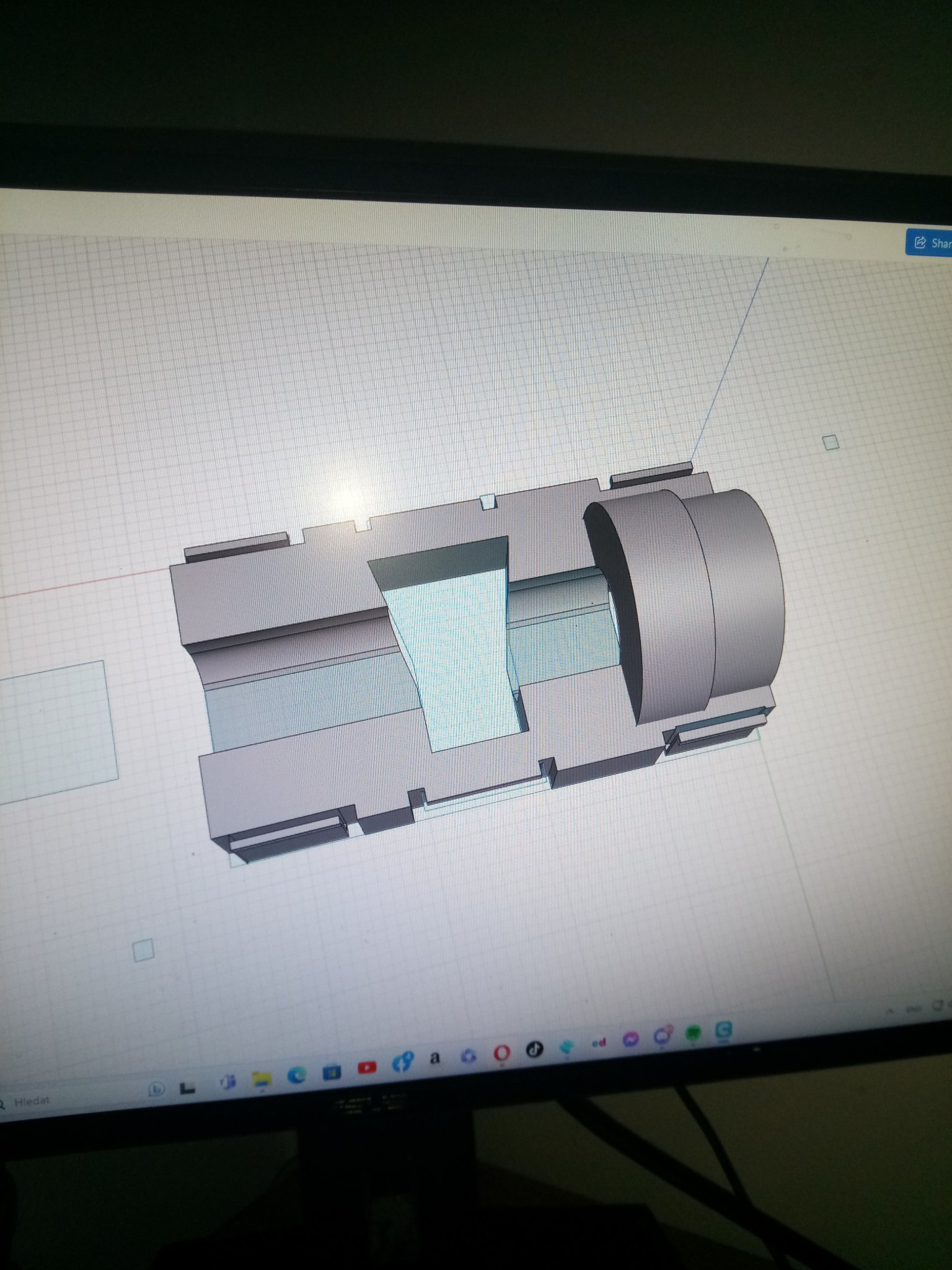Click the blue Share button
Viewport: 952px width, 1270px height.
tap(931, 242)
